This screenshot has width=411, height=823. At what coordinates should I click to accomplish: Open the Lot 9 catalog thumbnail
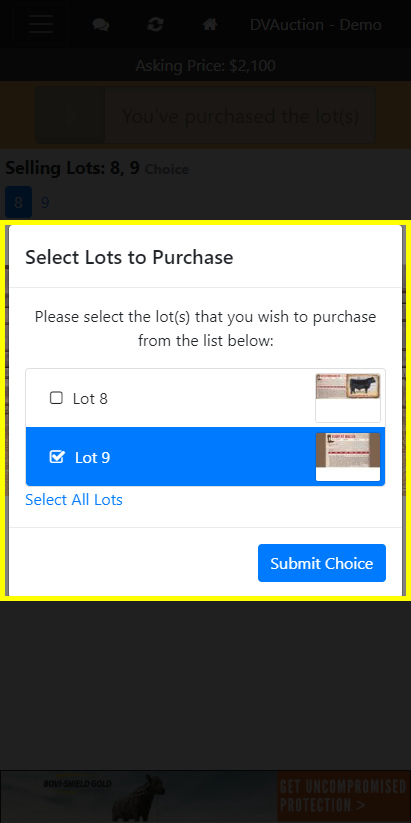347,457
